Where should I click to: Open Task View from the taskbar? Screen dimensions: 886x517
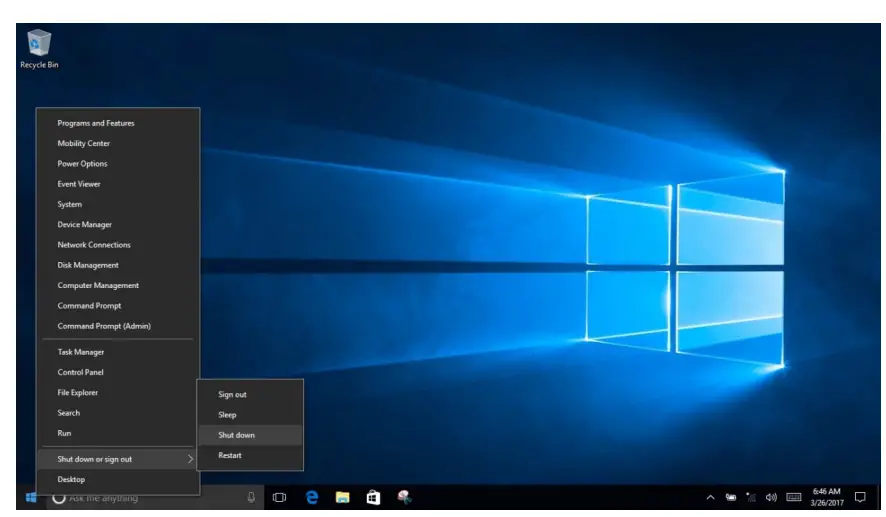coord(279,497)
